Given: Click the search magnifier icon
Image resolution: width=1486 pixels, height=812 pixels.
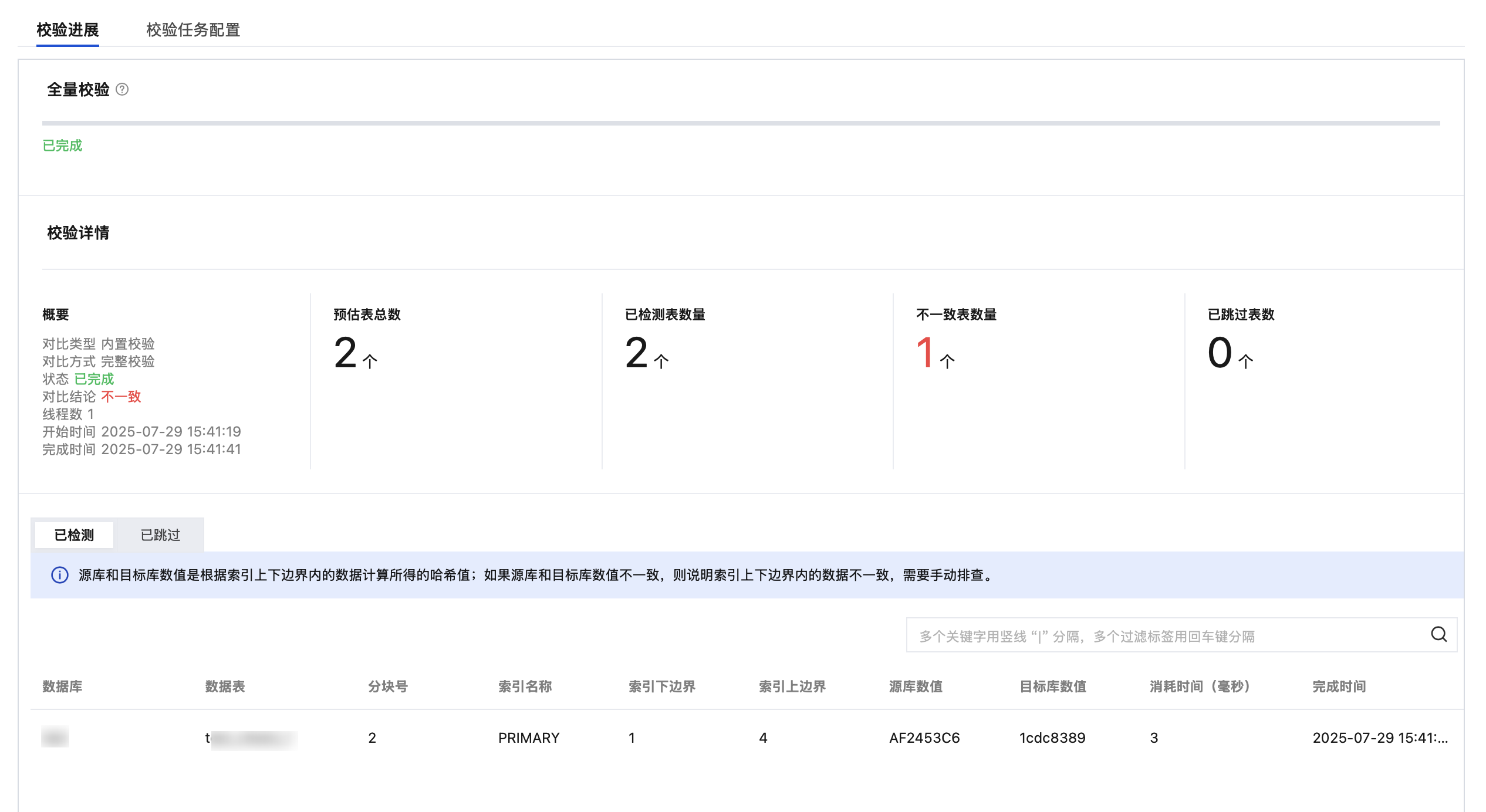Looking at the screenshot, I should 1438,634.
